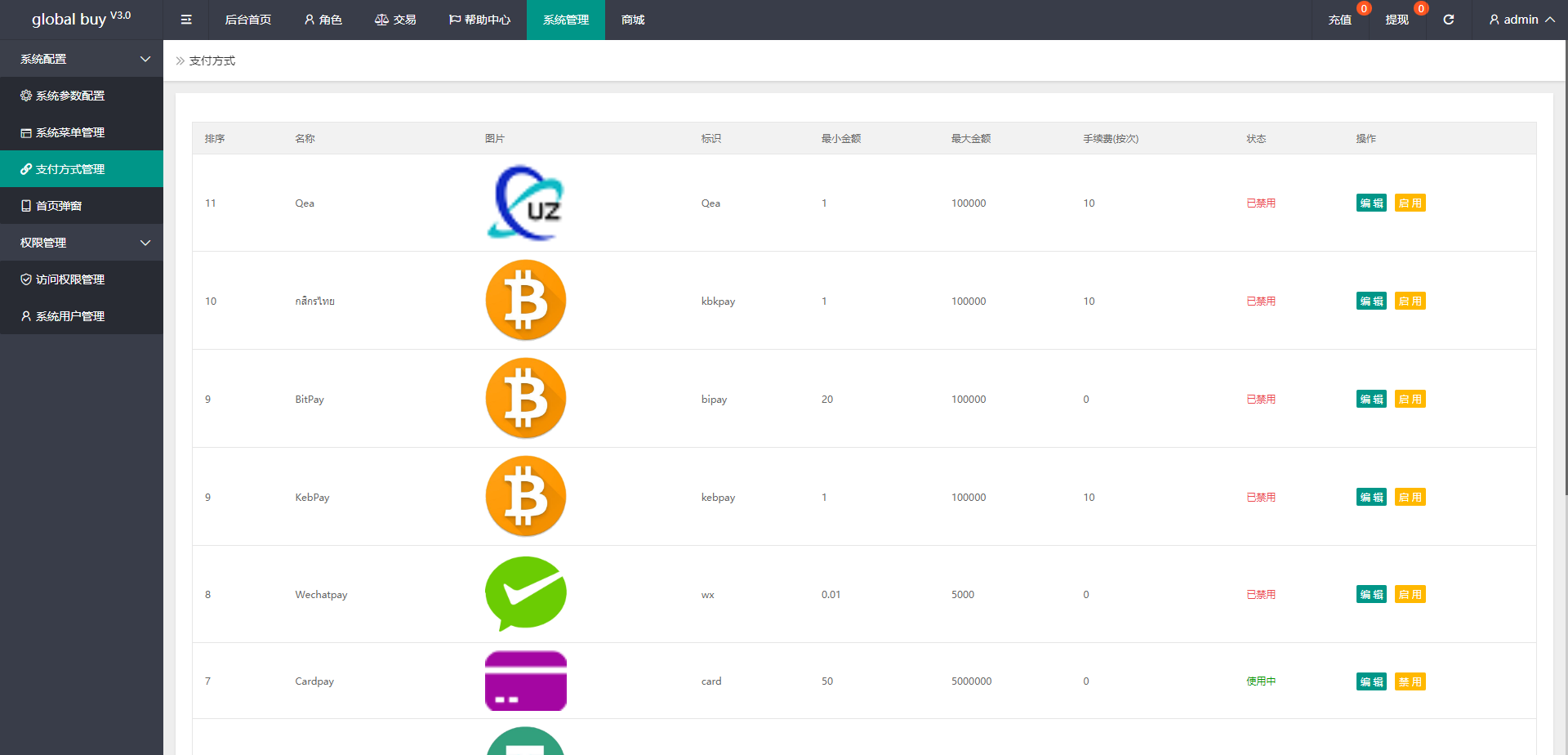Edit the BitPay payment method
Viewport: 1568px width, 755px height.
[1371, 399]
